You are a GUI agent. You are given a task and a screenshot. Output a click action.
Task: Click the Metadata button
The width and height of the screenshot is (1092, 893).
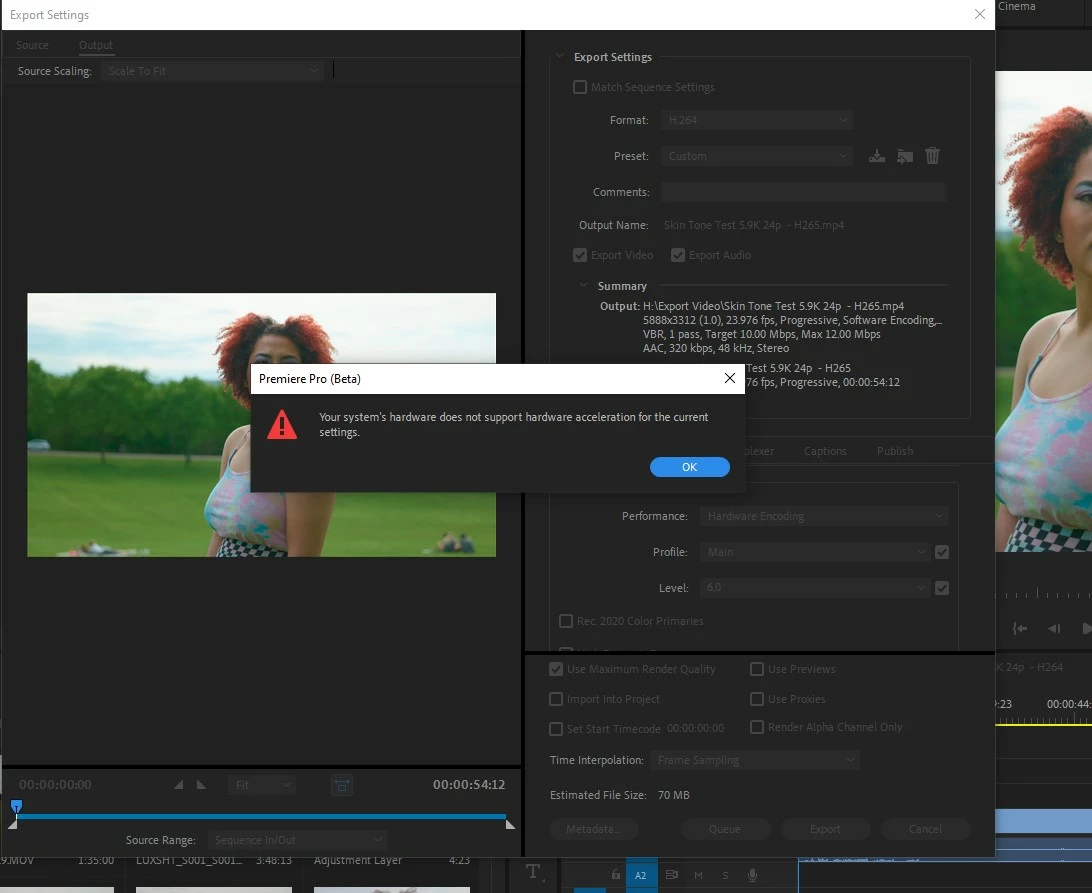pyautogui.click(x=593, y=829)
